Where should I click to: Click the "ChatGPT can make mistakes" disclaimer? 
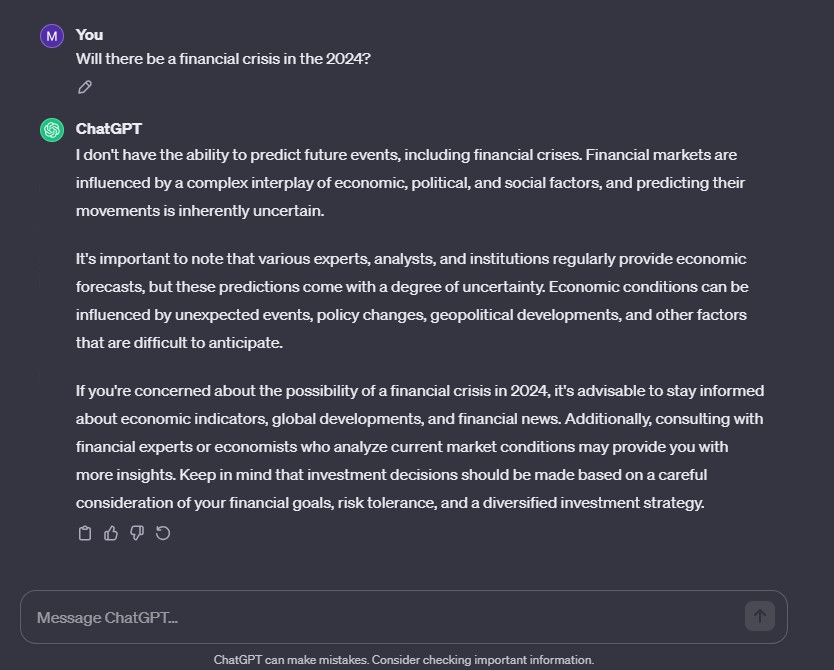[403, 660]
